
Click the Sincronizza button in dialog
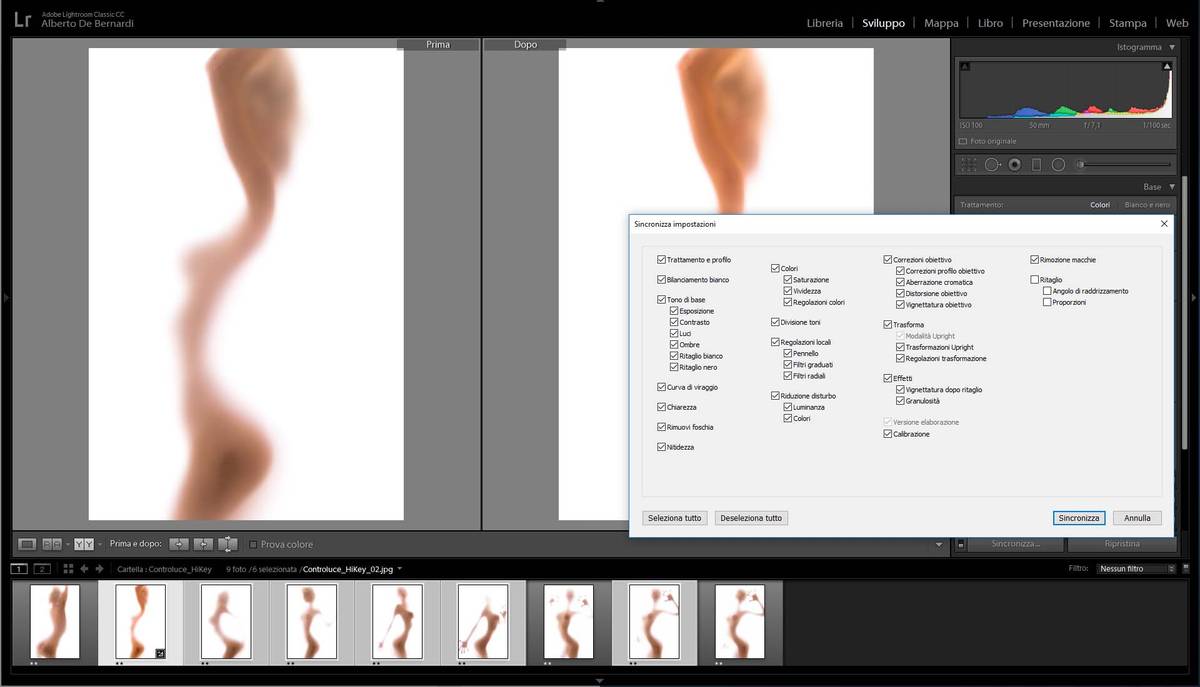tap(1079, 518)
